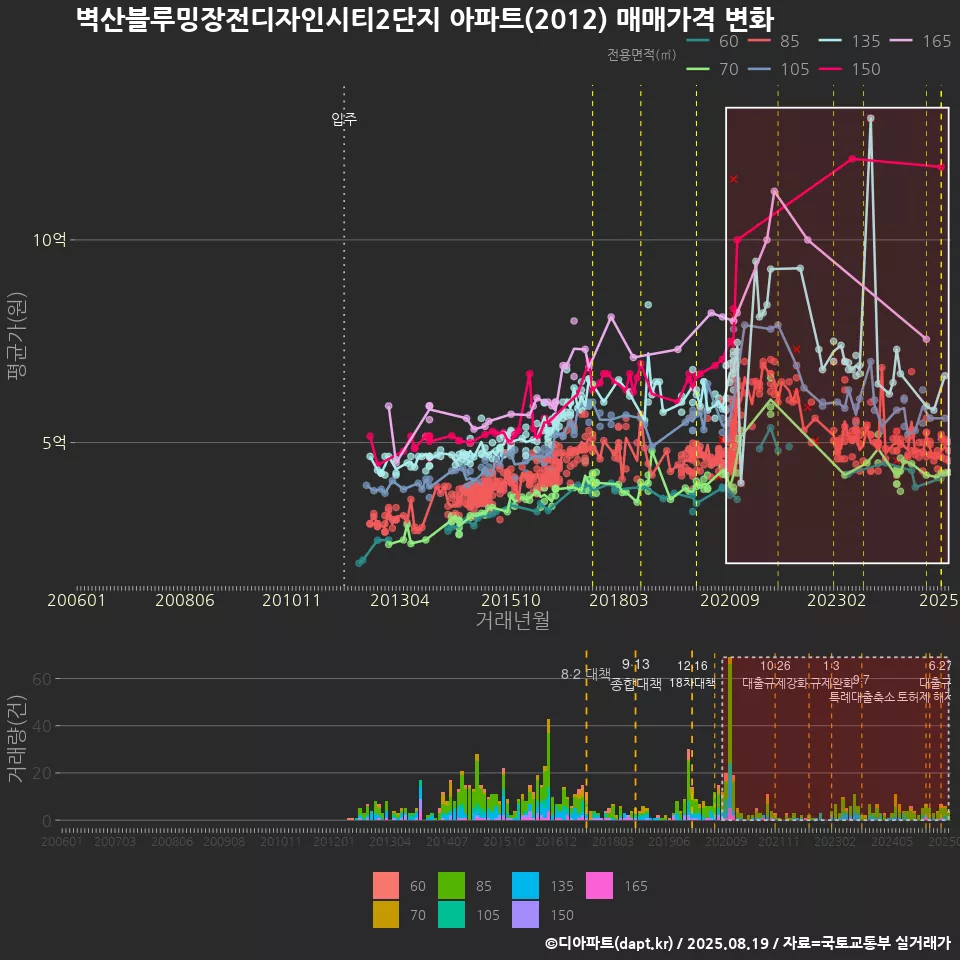The width and height of the screenshot is (960, 960).
Task: Click 200806 on the price chart x-axis
Action: pyautogui.click(x=185, y=599)
